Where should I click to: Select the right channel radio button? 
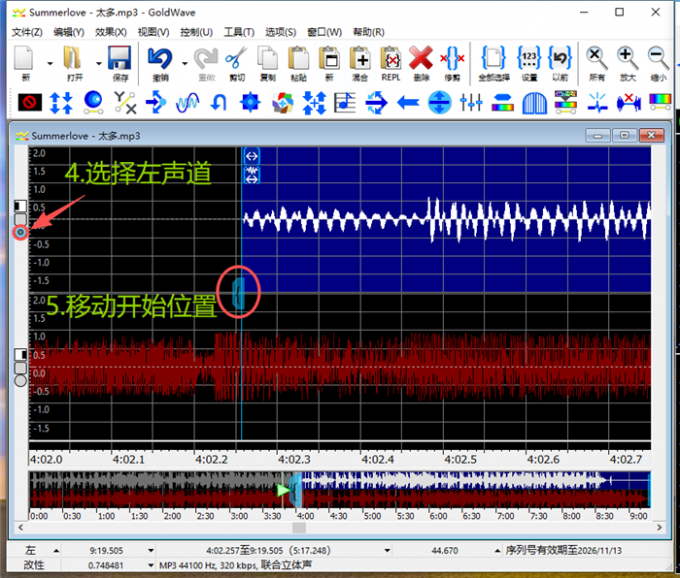(20, 380)
